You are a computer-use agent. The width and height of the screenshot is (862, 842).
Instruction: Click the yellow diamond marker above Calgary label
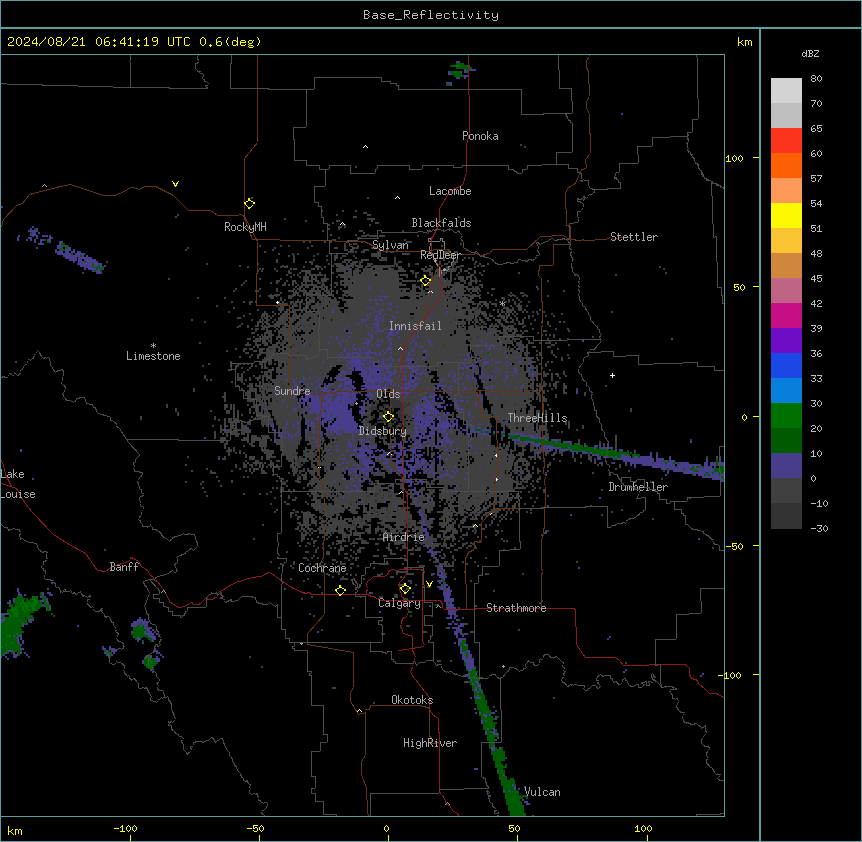coord(405,589)
